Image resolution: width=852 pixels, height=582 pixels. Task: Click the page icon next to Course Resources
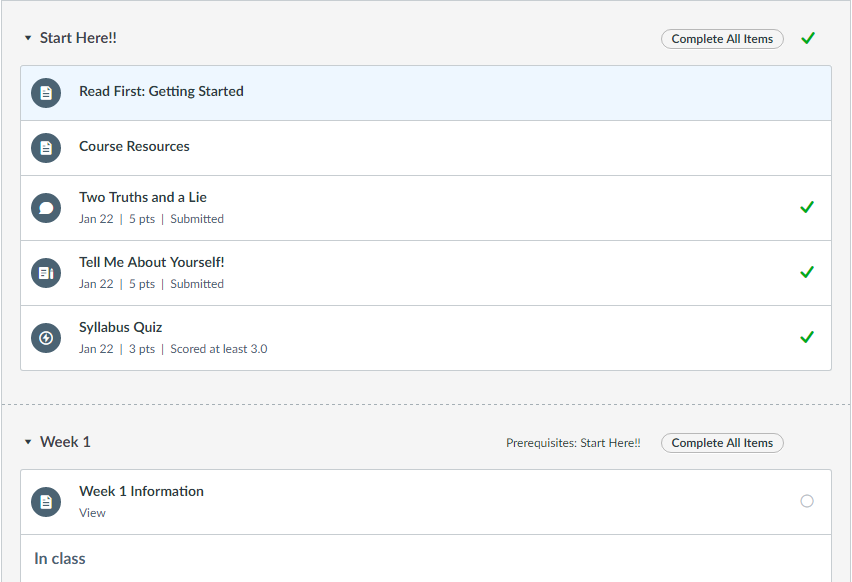(46, 148)
